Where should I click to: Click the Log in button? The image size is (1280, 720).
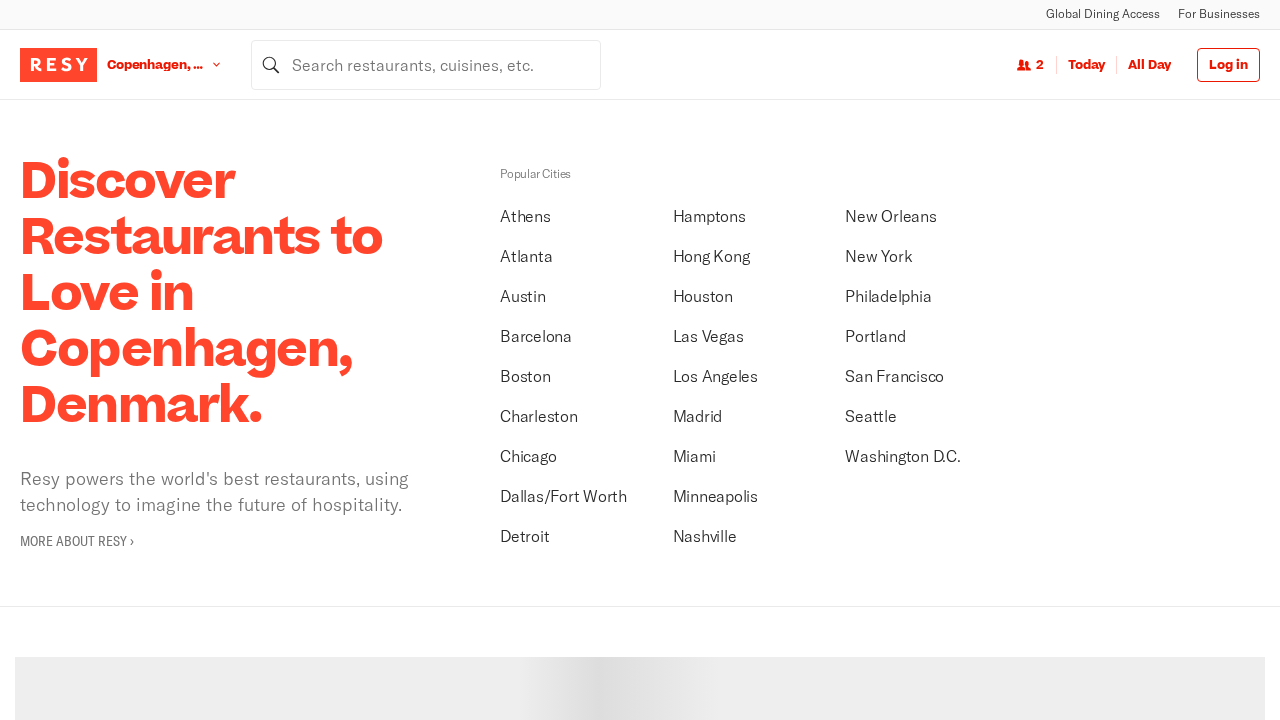[1228, 65]
